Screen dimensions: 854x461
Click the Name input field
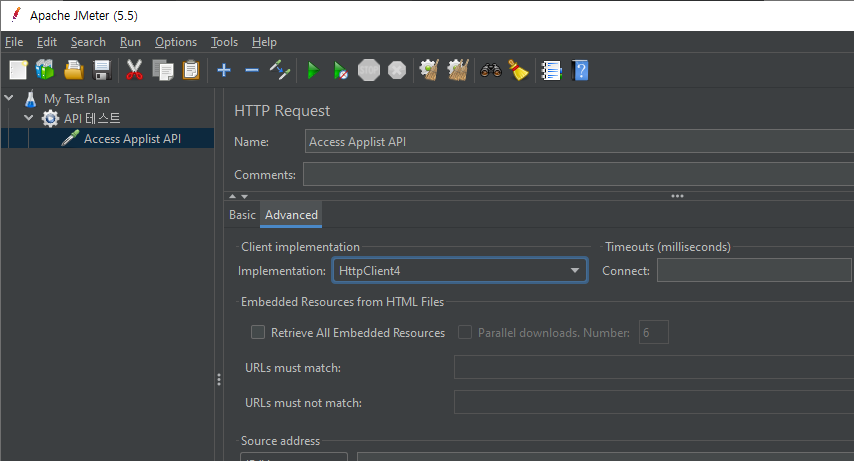click(x=579, y=142)
